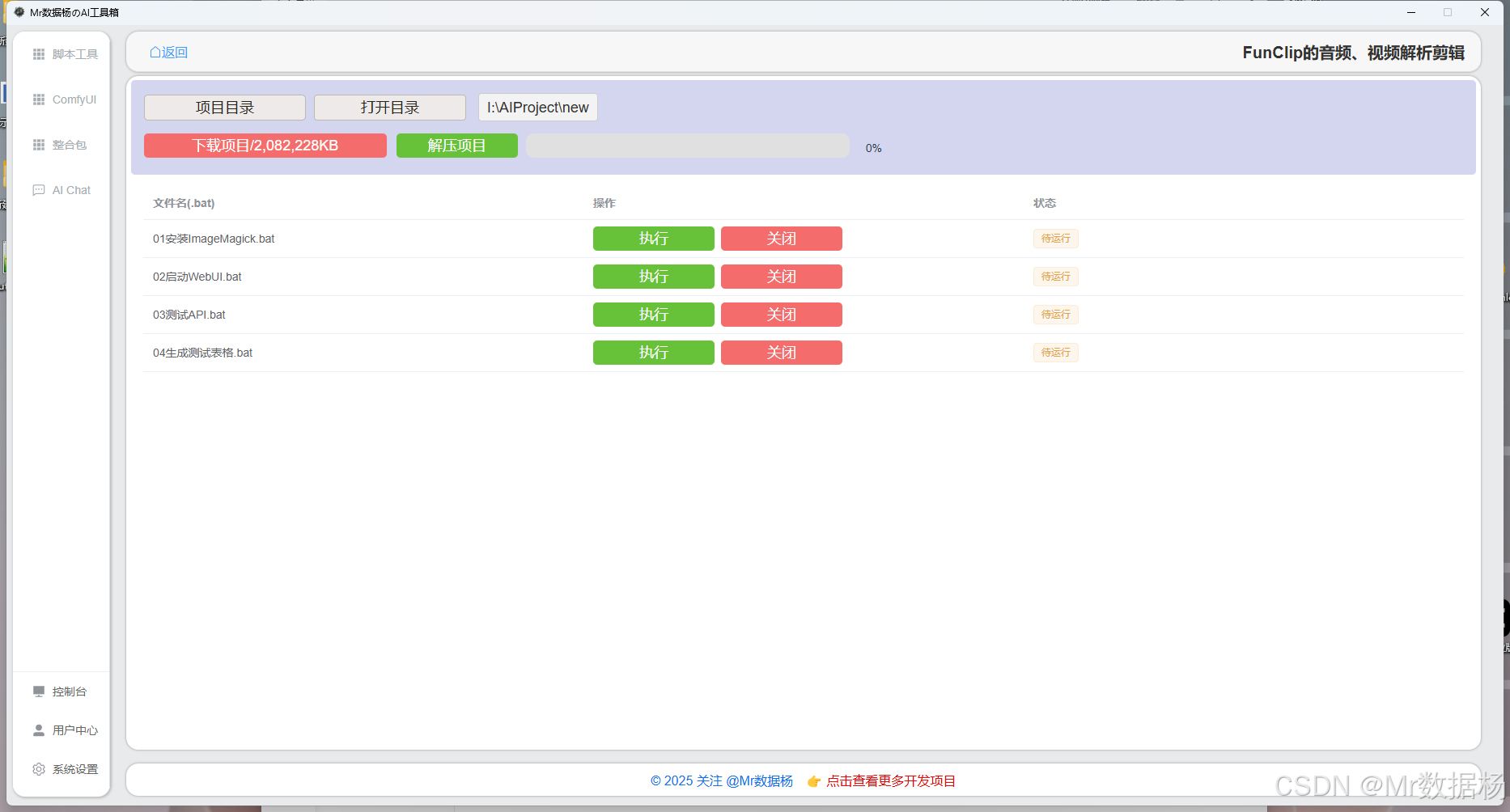The image size is (1510, 812).
Task: Click the FunClip的音频、视频解析剪辑 title
Action: (1354, 53)
